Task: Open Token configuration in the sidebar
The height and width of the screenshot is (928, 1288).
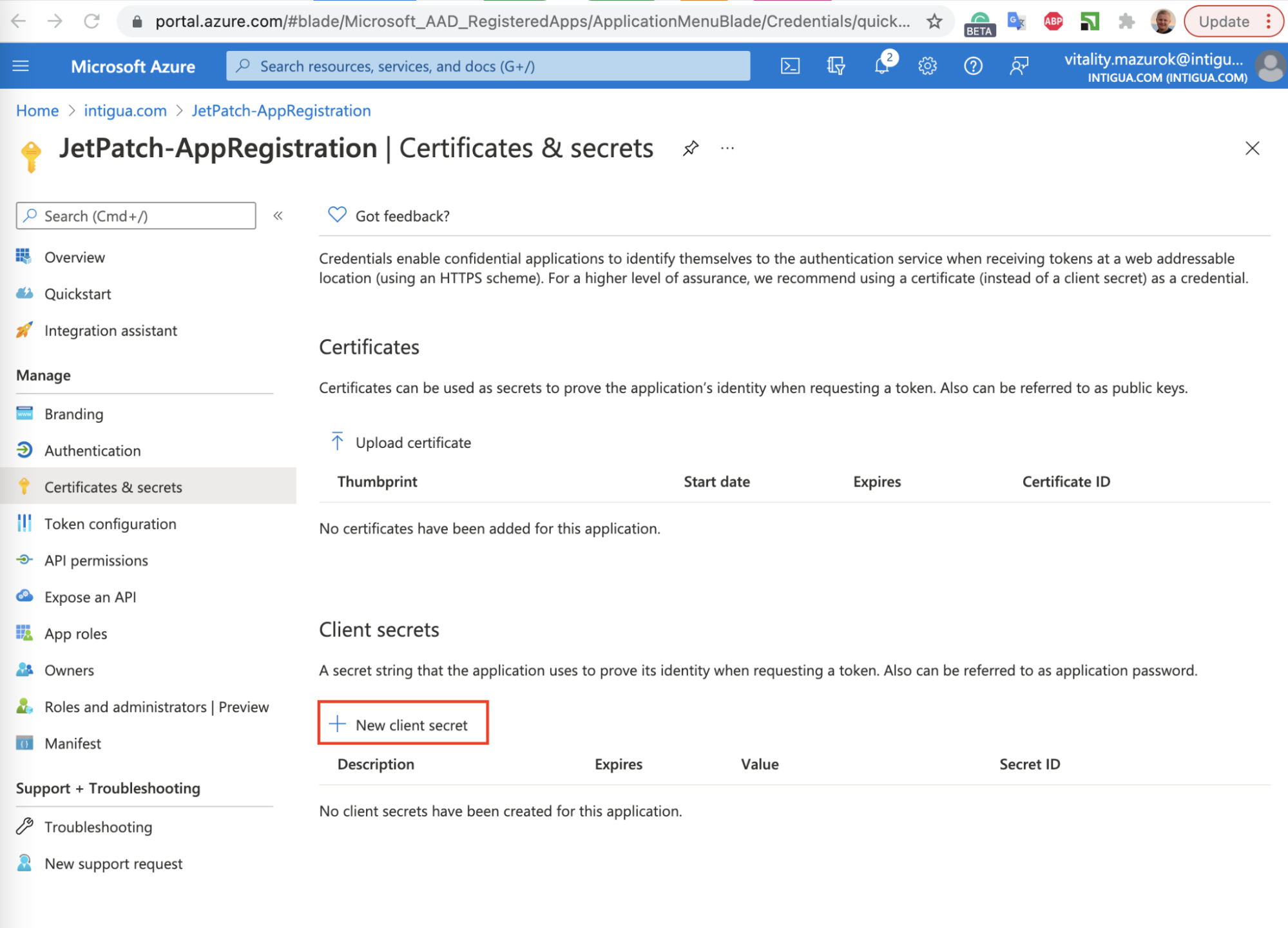Action: coord(110,524)
